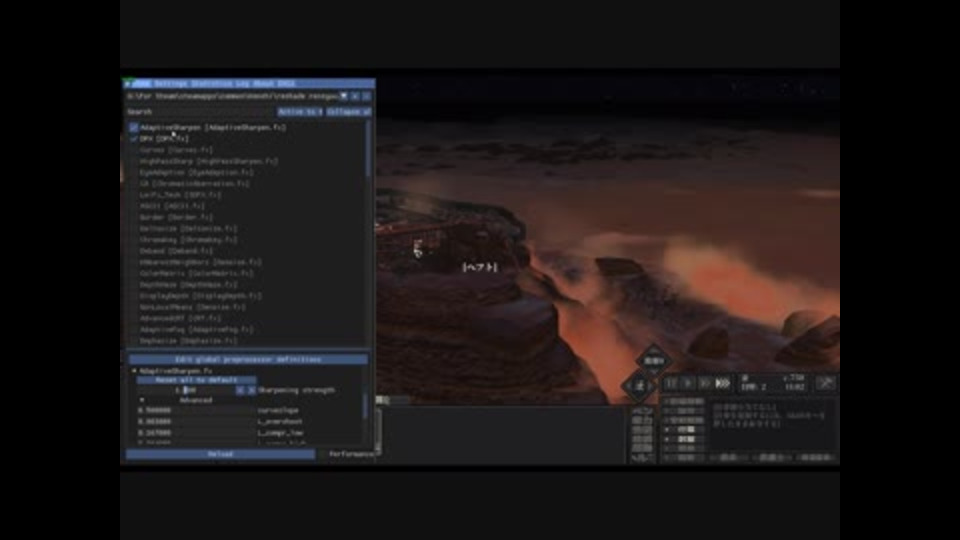Decrease Sharpening strength with minus button

pyautogui.click(x=240, y=390)
